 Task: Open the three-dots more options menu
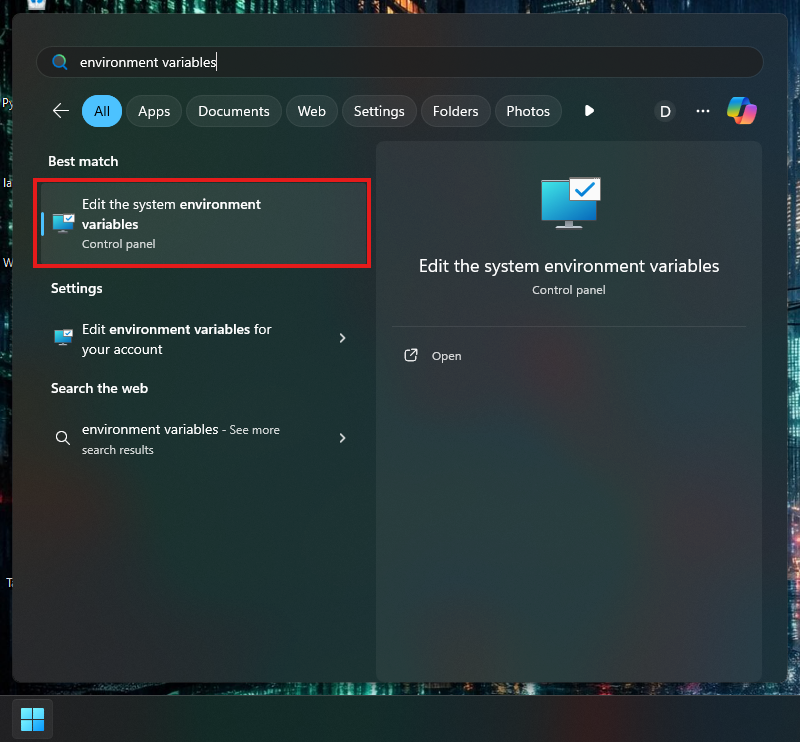tap(703, 111)
